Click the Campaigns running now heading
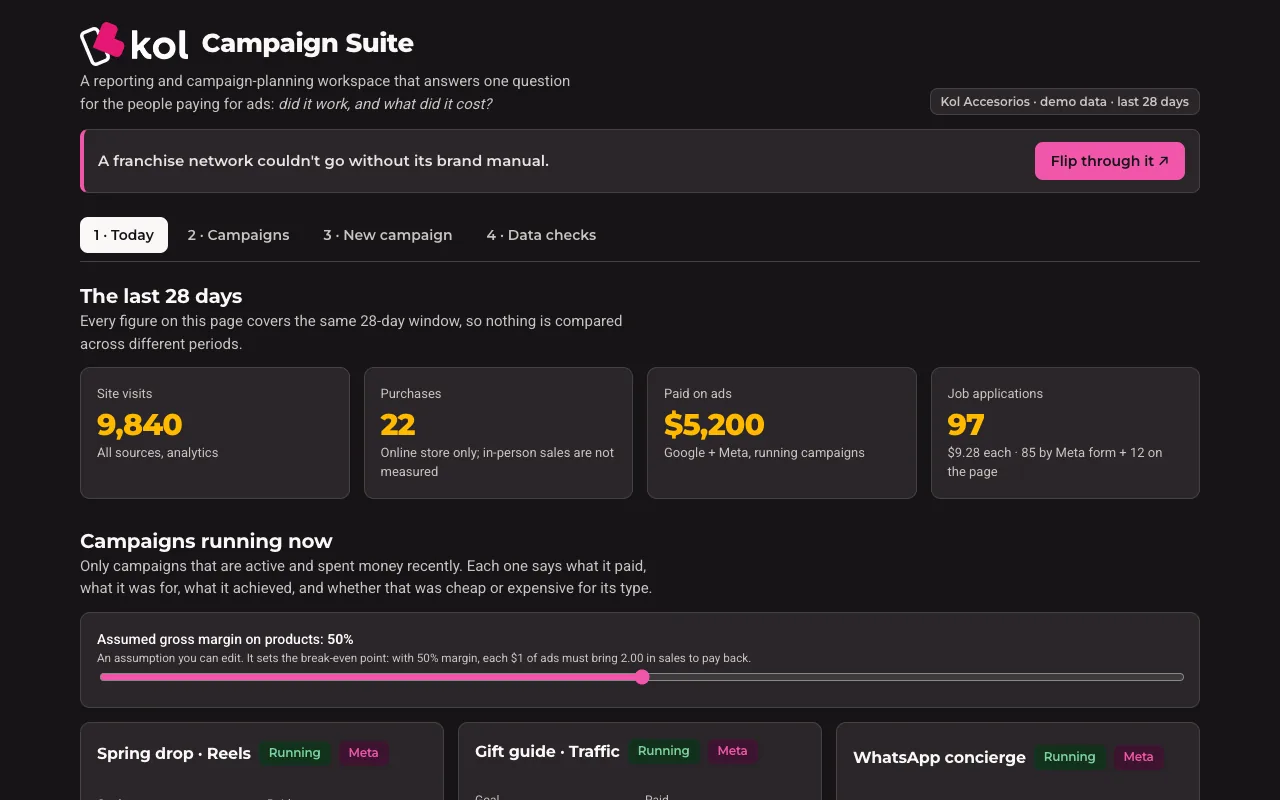The image size is (1280, 800). click(206, 541)
